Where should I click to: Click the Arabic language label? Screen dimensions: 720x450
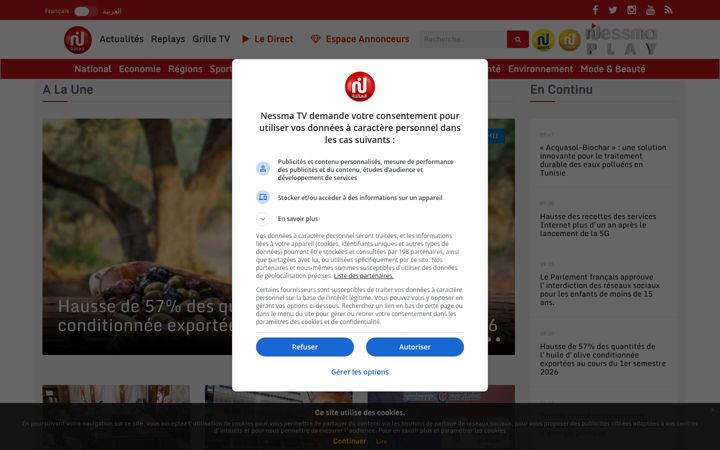coord(112,11)
